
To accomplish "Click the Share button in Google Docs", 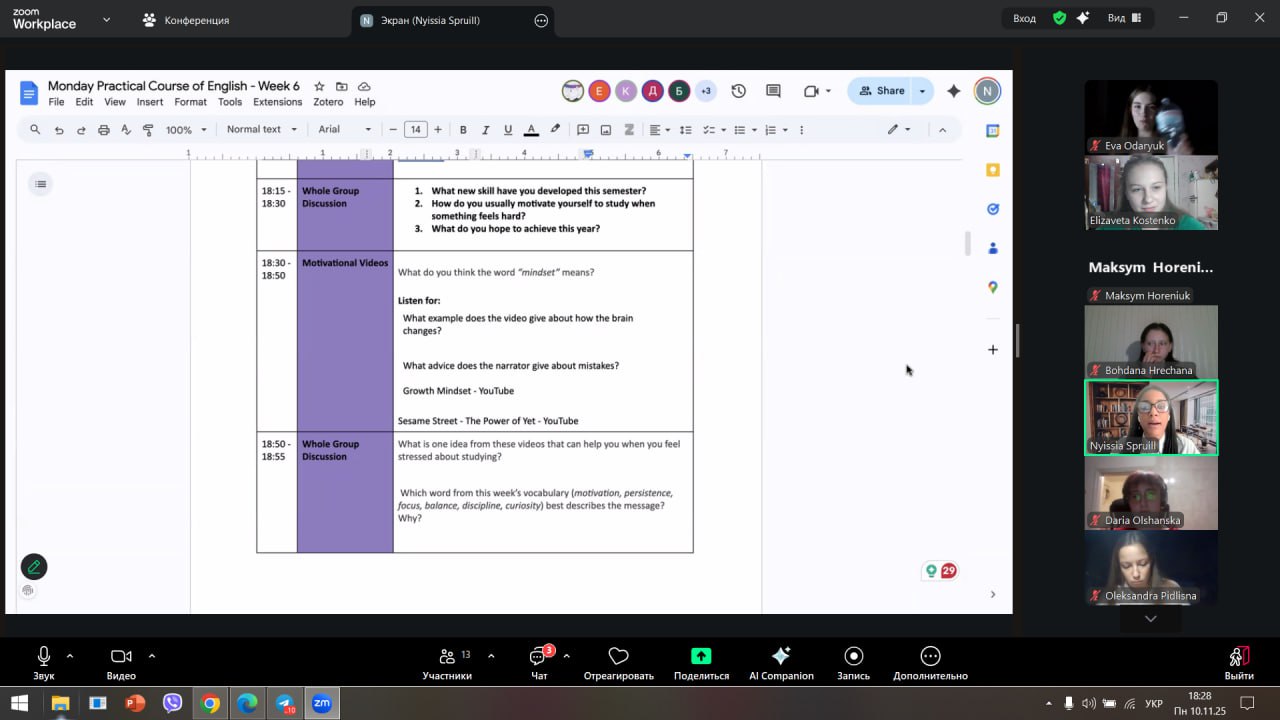I will click(880, 91).
